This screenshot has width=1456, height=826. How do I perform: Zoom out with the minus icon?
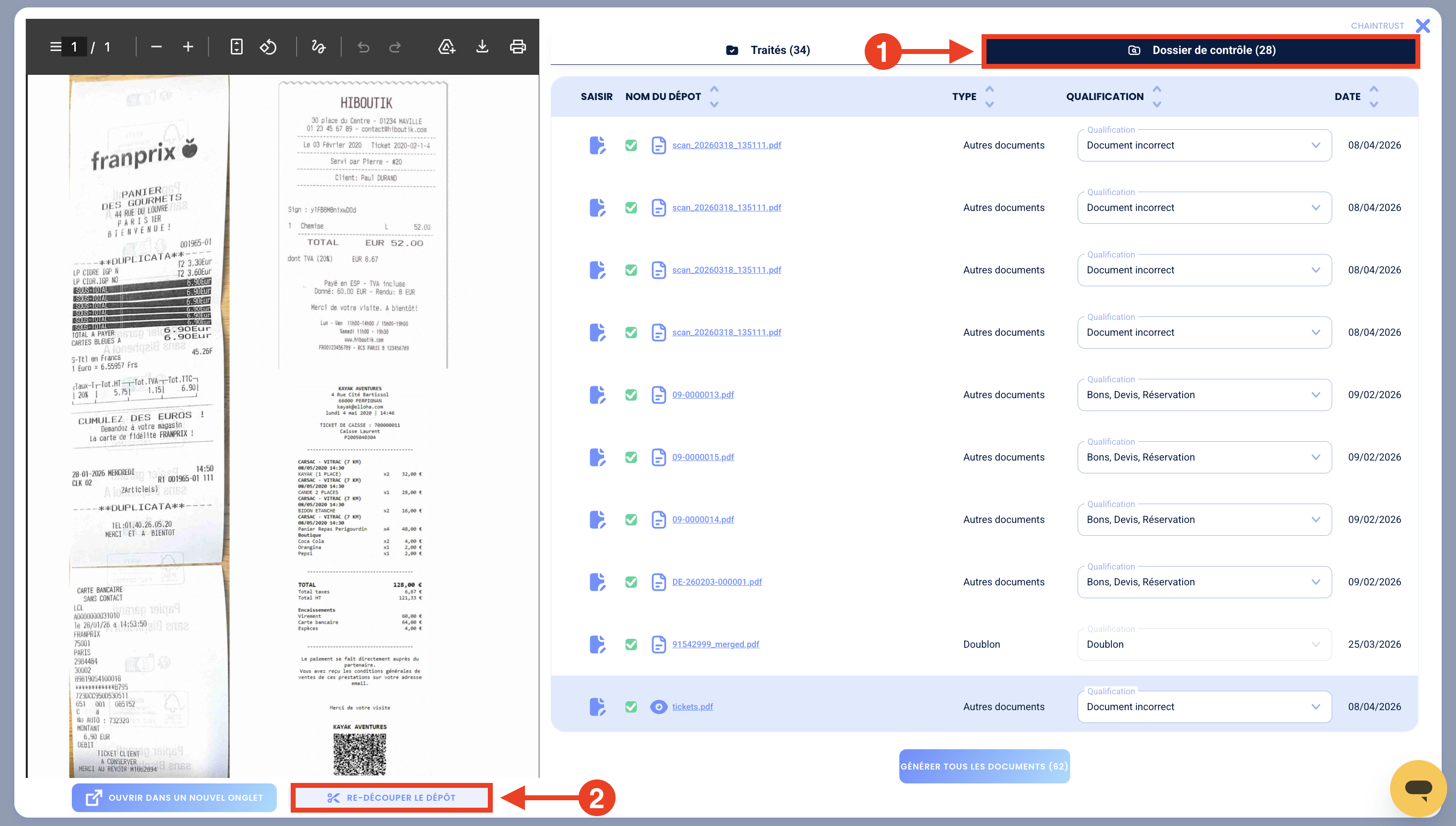(156, 47)
